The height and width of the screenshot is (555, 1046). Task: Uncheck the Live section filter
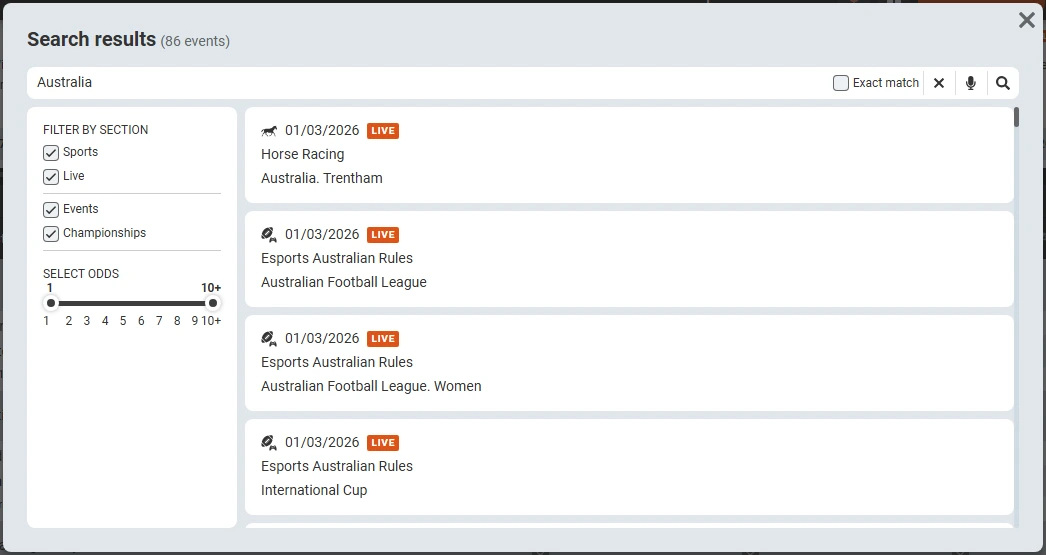tap(51, 177)
